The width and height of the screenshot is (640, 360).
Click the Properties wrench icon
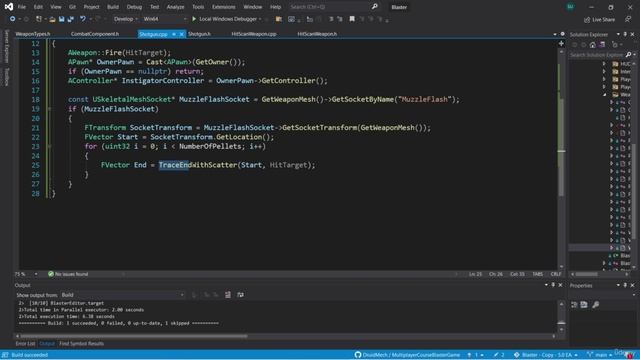click(x=596, y=304)
